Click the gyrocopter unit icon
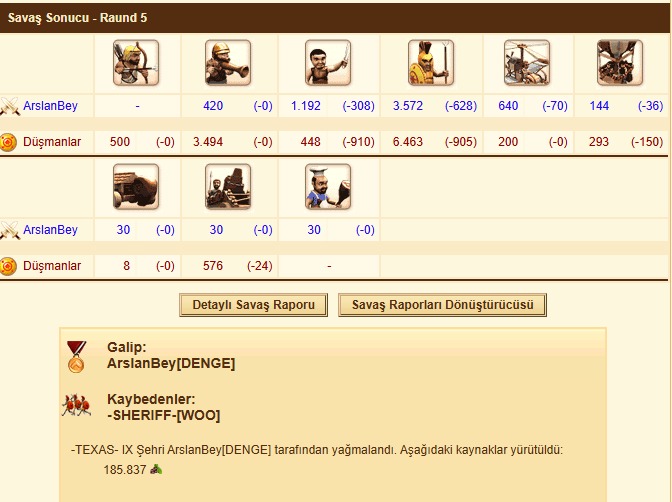Image resolution: width=672 pixels, height=502 pixels. click(527, 63)
